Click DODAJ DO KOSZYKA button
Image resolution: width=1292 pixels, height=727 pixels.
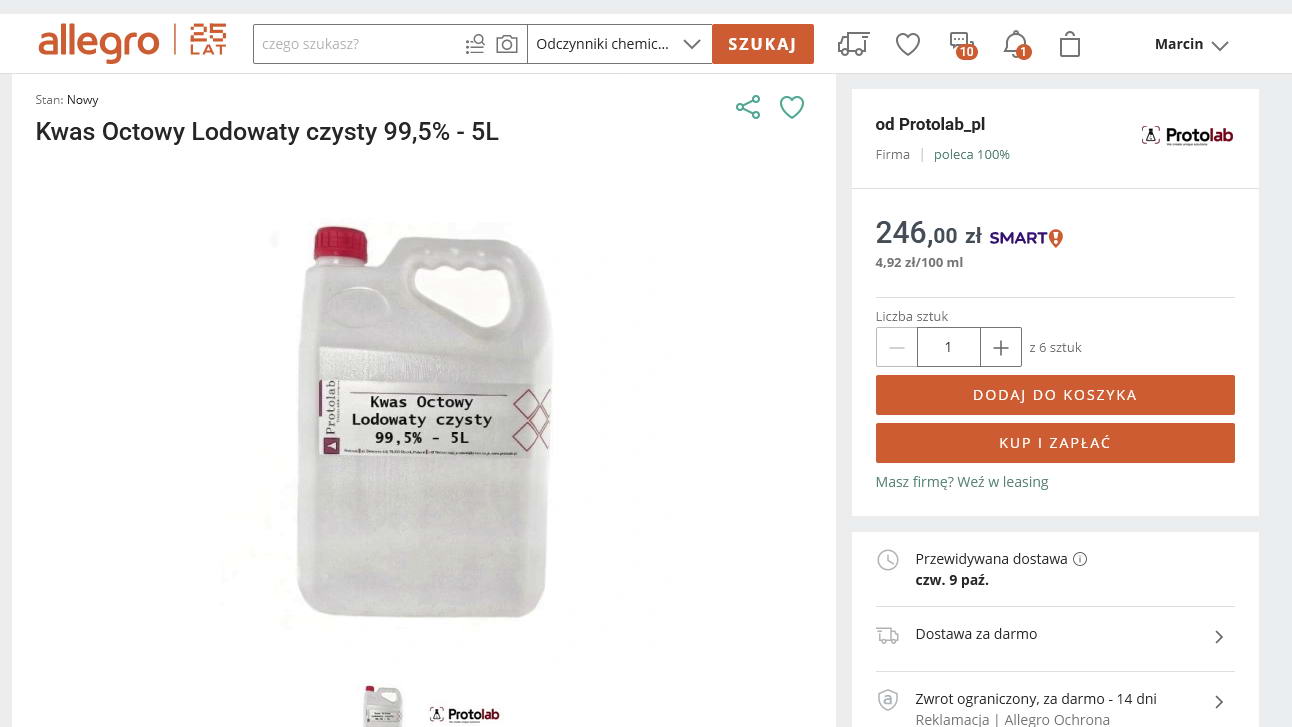click(x=1055, y=395)
